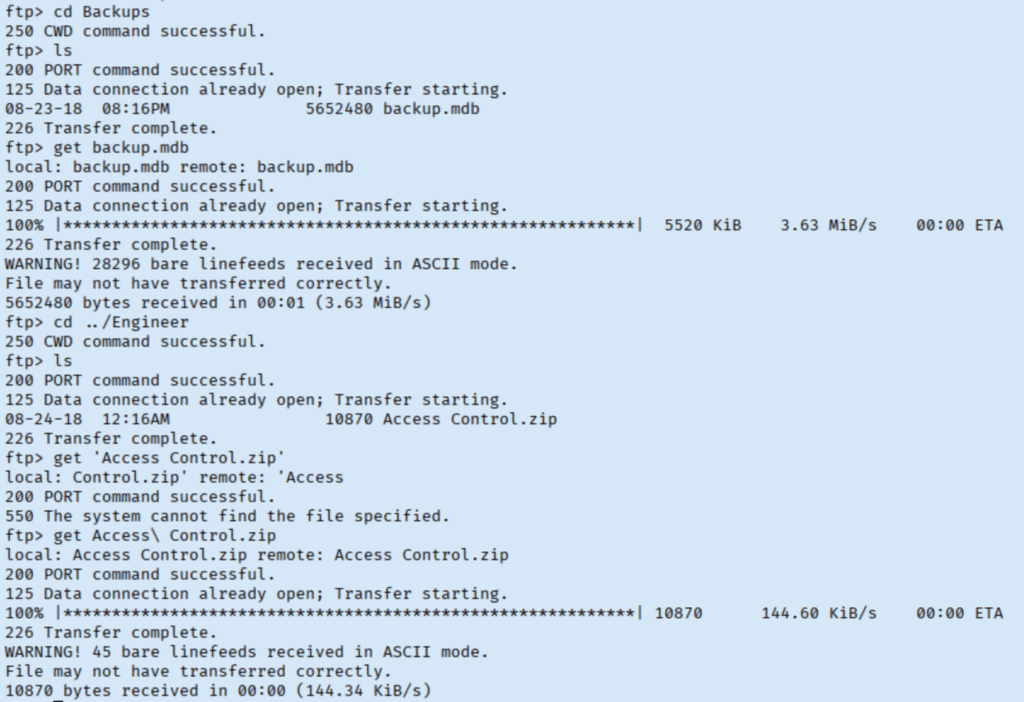Click the backup.mdb transfer progress bar
Viewport: 1024px width, 702px height.
tap(348, 225)
